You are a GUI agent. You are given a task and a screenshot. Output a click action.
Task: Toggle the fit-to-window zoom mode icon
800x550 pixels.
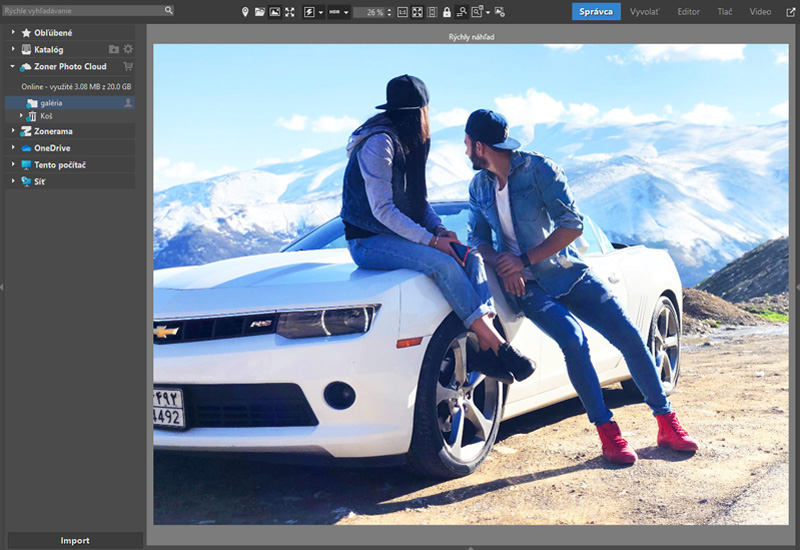click(417, 12)
